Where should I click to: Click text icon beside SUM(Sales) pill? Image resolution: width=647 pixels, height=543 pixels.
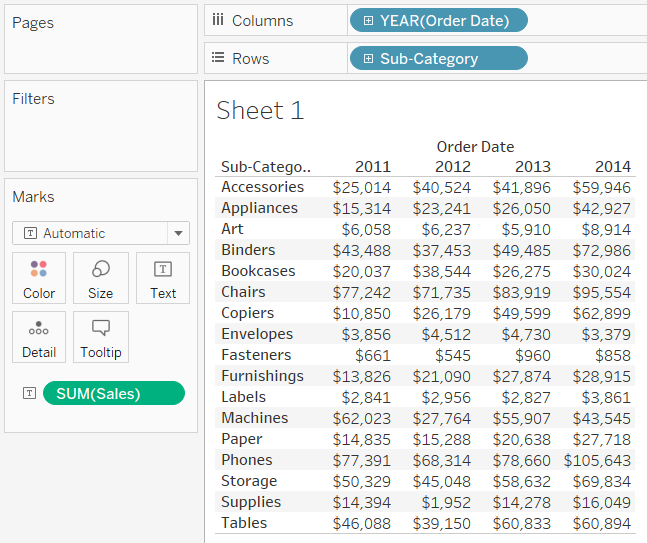point(28,394)
